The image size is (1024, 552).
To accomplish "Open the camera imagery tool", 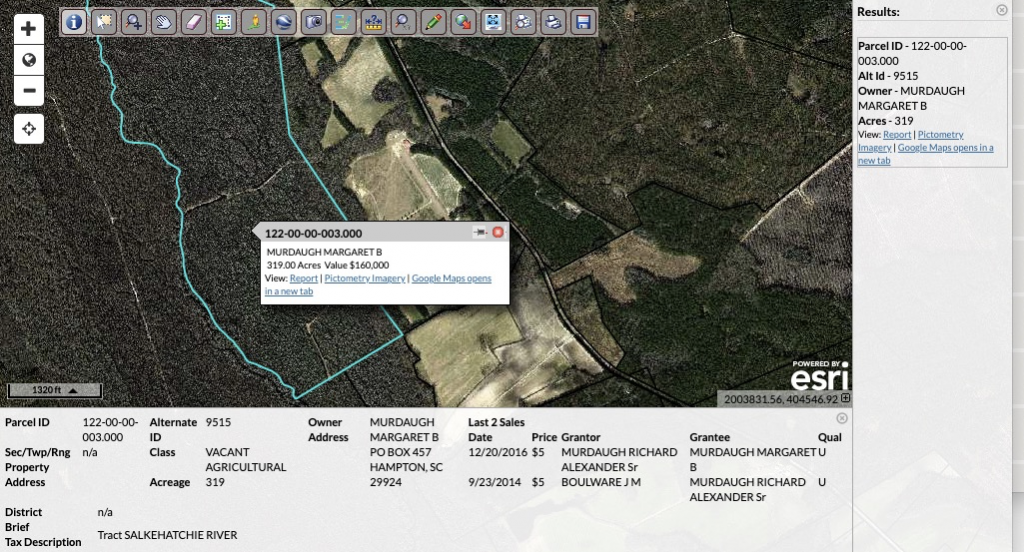I will [x=313, y=21].
